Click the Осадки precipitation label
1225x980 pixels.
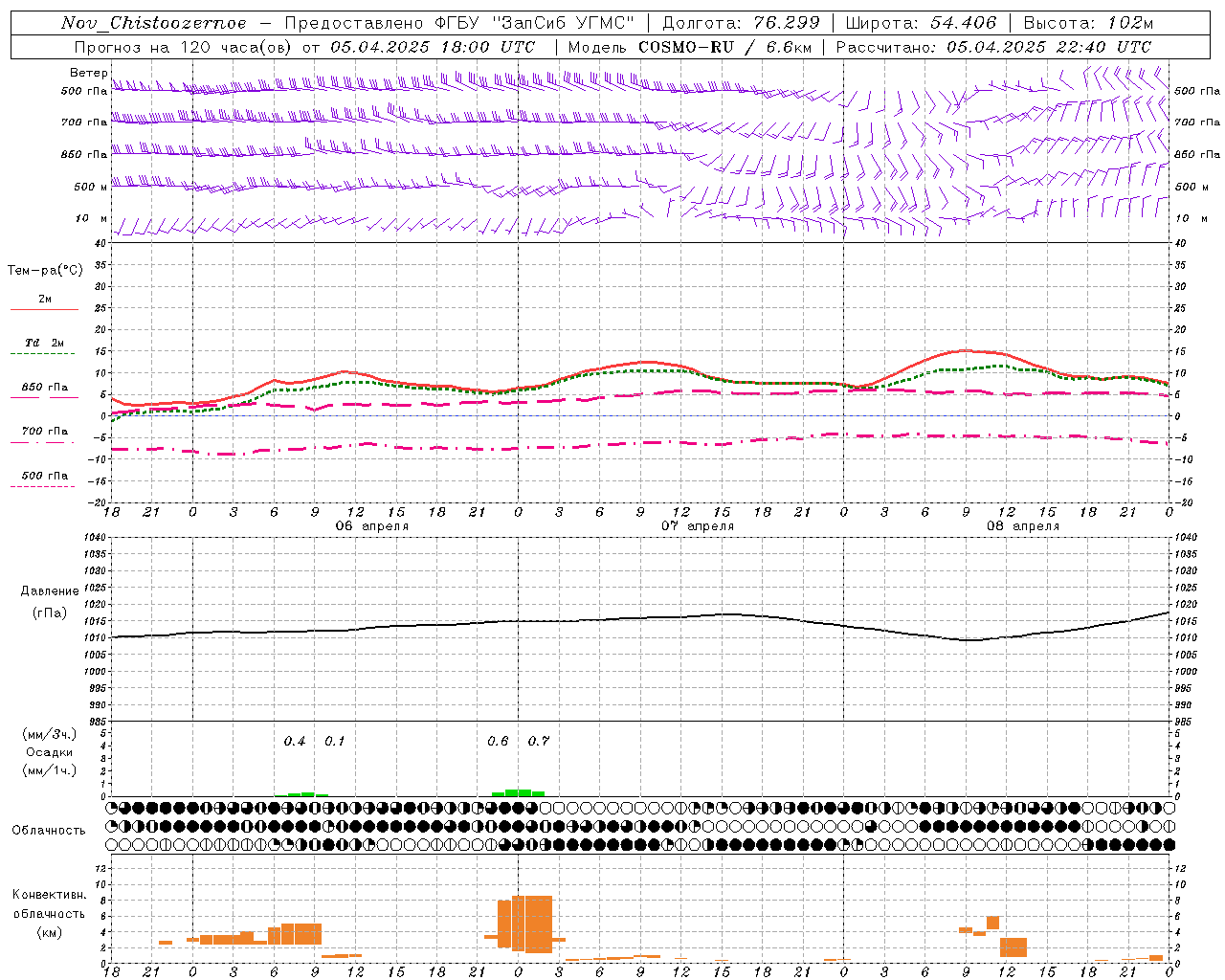(49, 752)
